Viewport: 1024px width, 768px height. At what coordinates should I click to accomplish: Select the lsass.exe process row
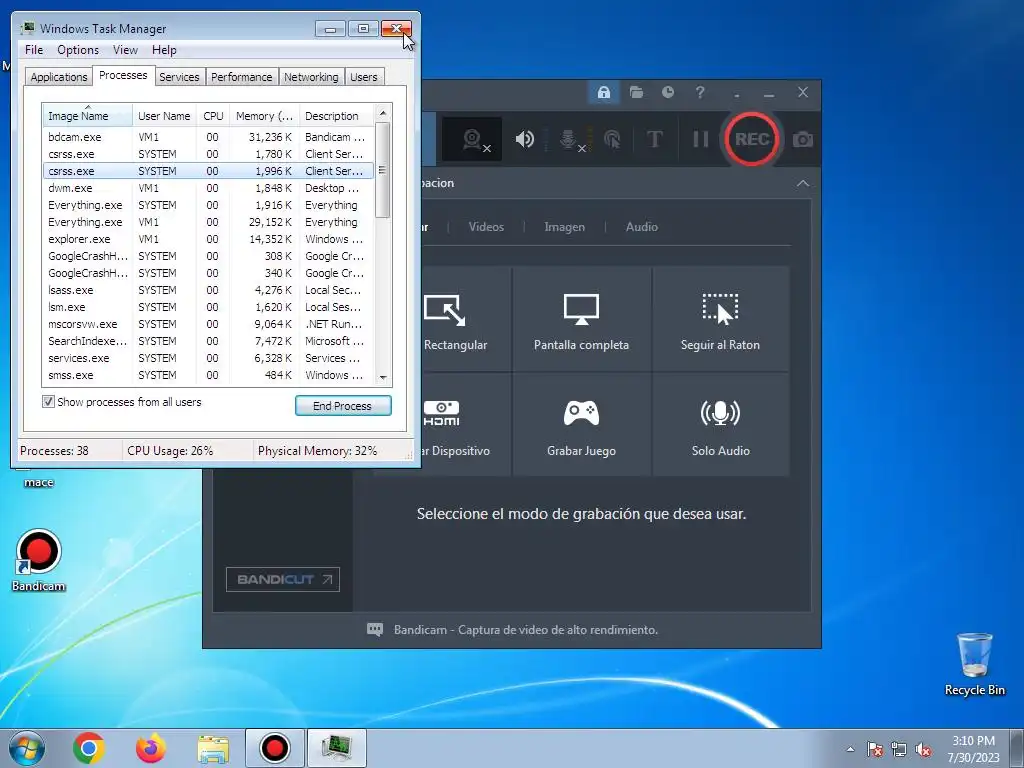[208, 290]
